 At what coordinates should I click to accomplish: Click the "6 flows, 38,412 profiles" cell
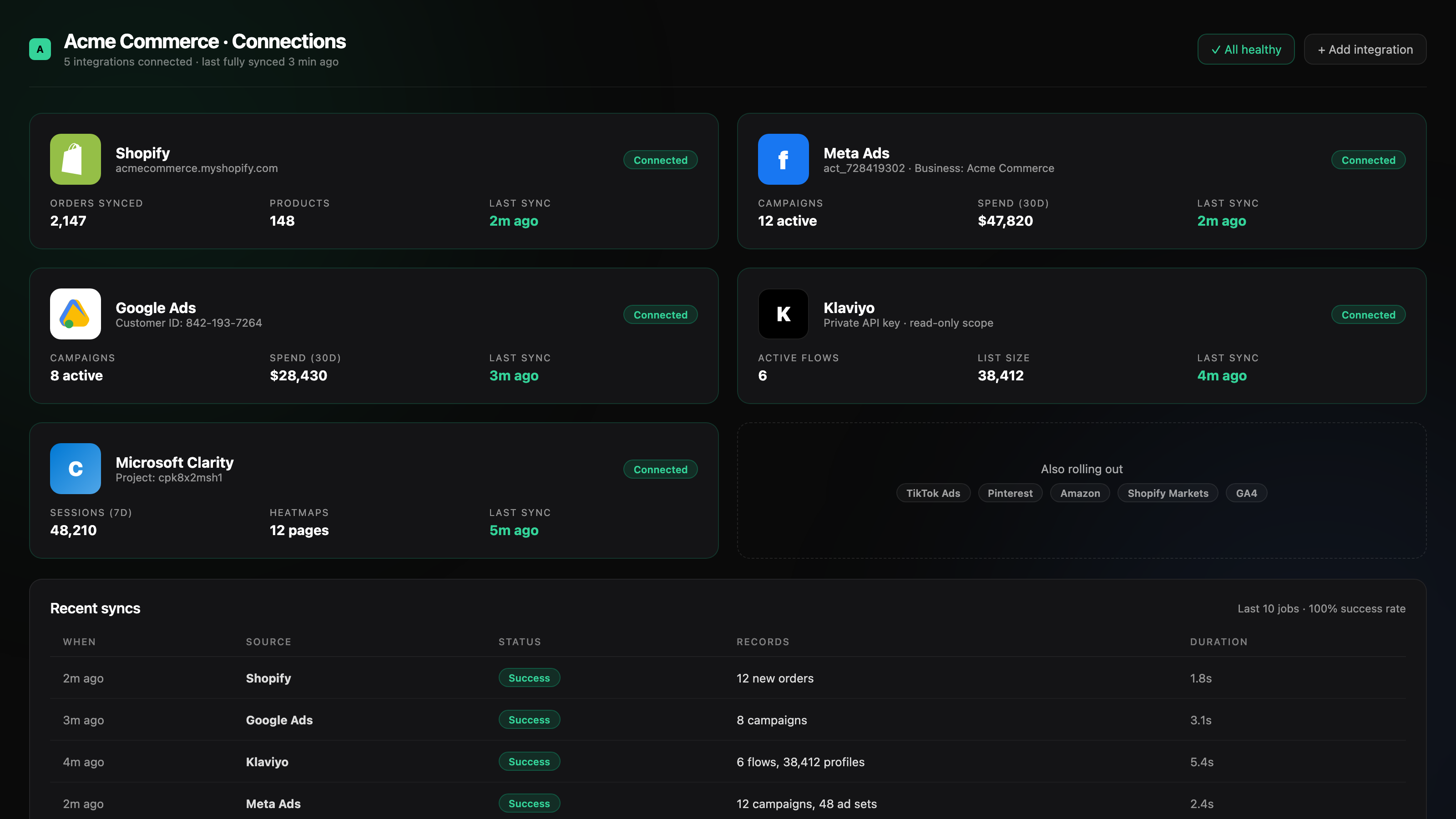[x=800, y=762]
